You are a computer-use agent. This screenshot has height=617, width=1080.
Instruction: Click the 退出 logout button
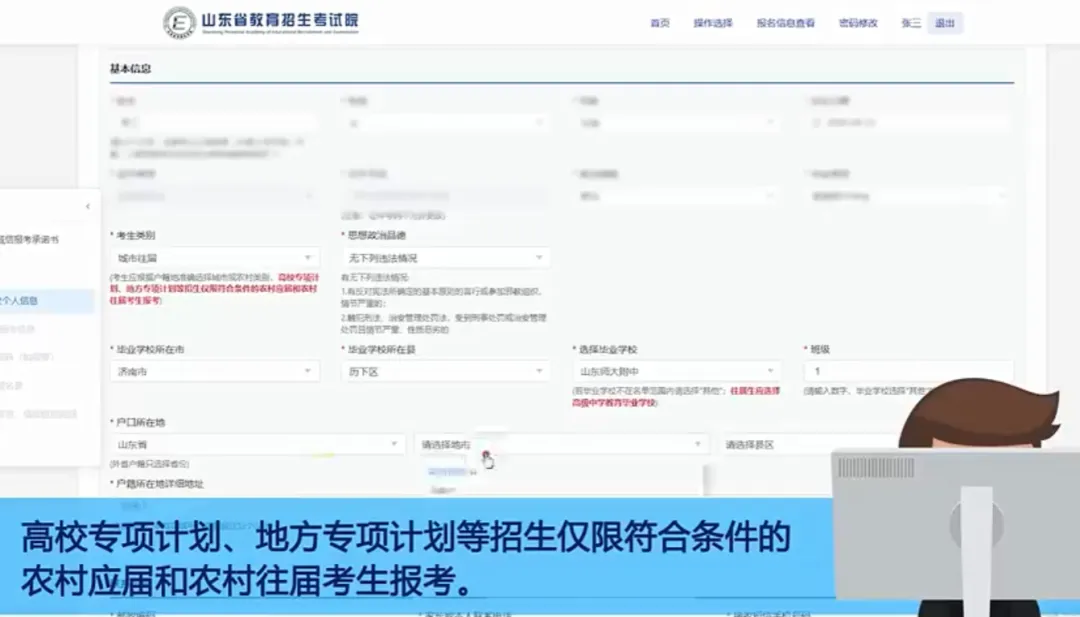945,23
